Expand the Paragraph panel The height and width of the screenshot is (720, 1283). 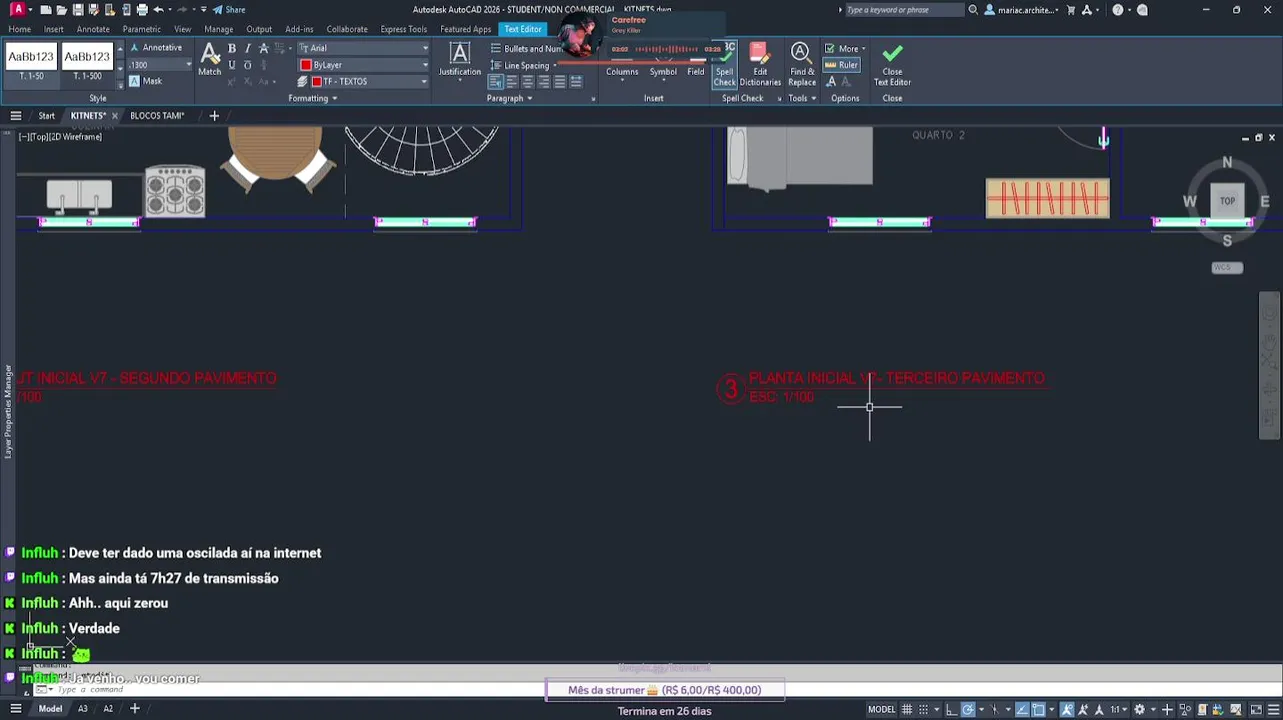point(509,98)
